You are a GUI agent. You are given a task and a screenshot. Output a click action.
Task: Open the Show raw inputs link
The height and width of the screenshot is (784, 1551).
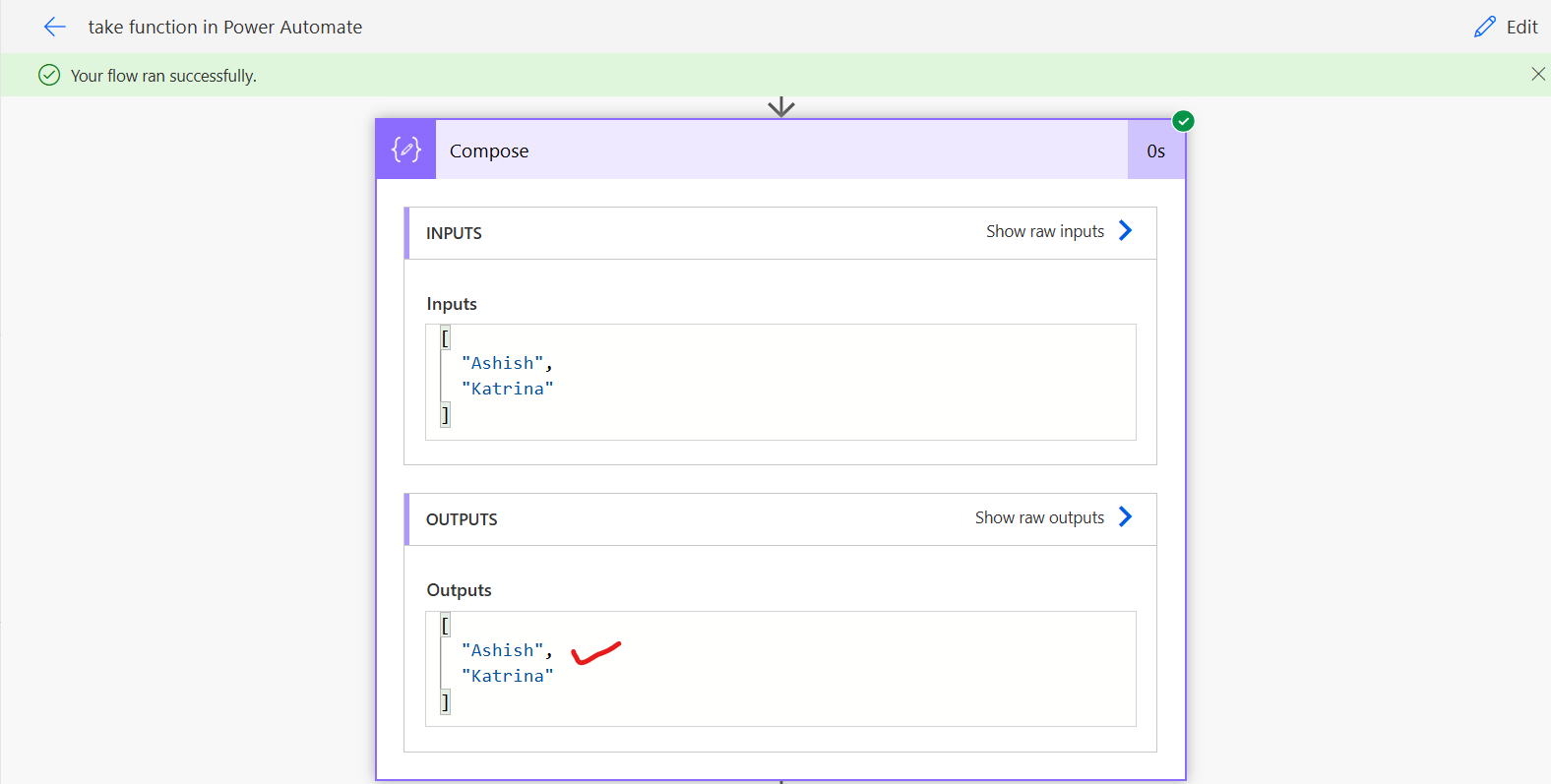(x=1044, y=231)
